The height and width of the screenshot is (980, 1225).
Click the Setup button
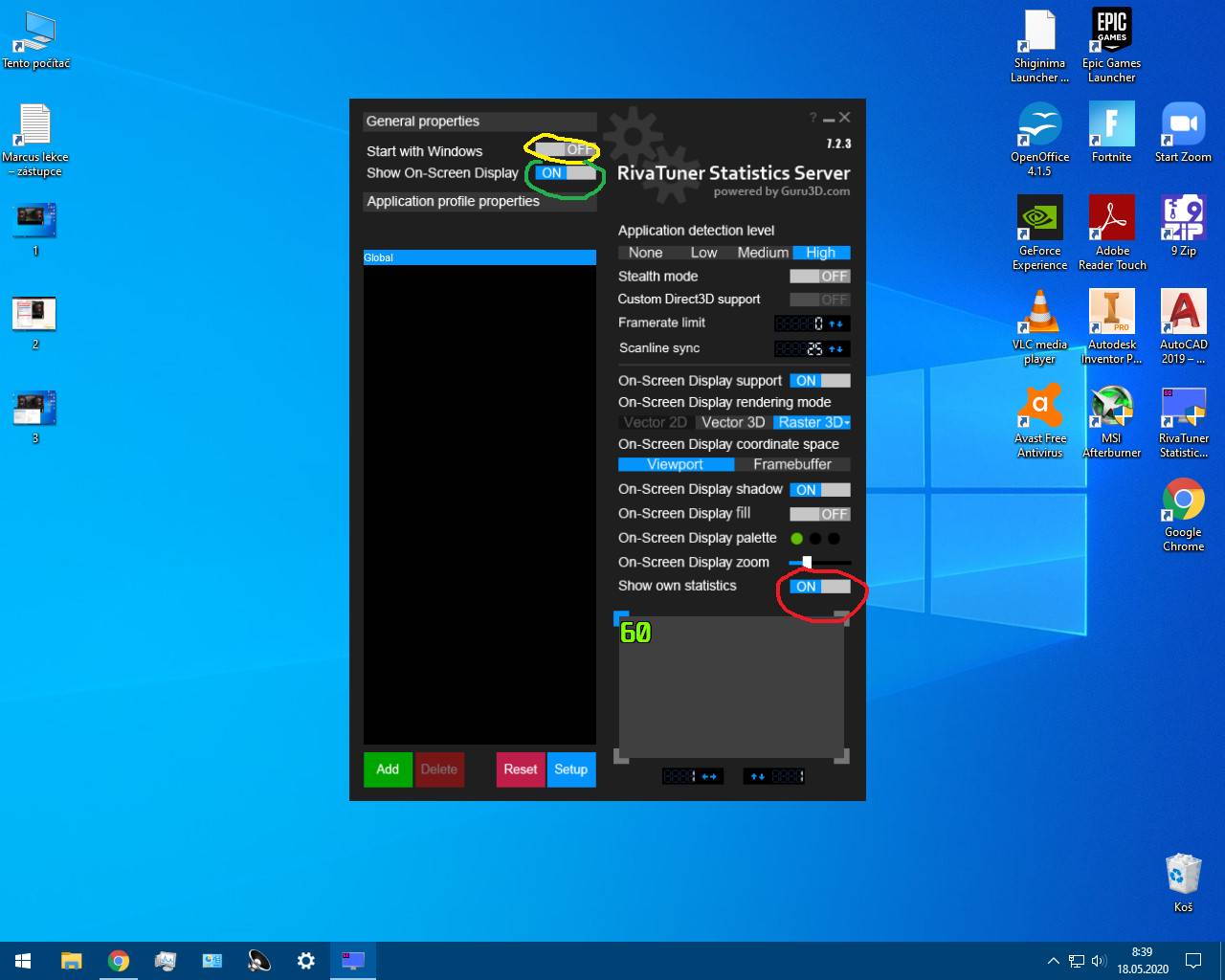(x=571, y=769)
